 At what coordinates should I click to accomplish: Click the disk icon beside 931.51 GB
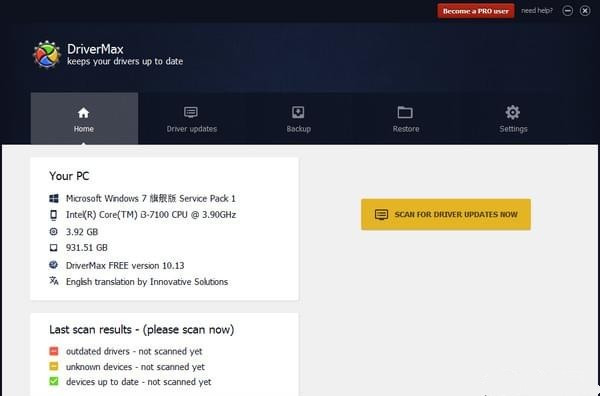coord(54,248)
